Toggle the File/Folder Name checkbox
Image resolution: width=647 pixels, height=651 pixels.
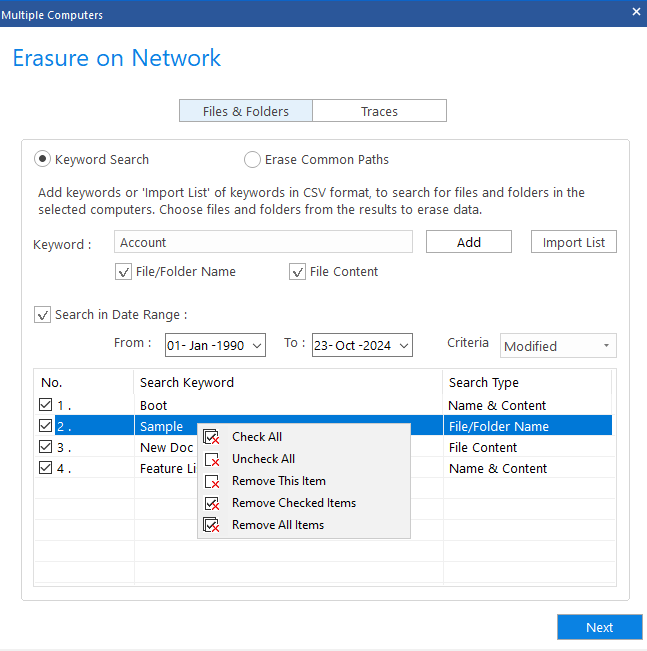pyautogui.click(x=123, y=272)
